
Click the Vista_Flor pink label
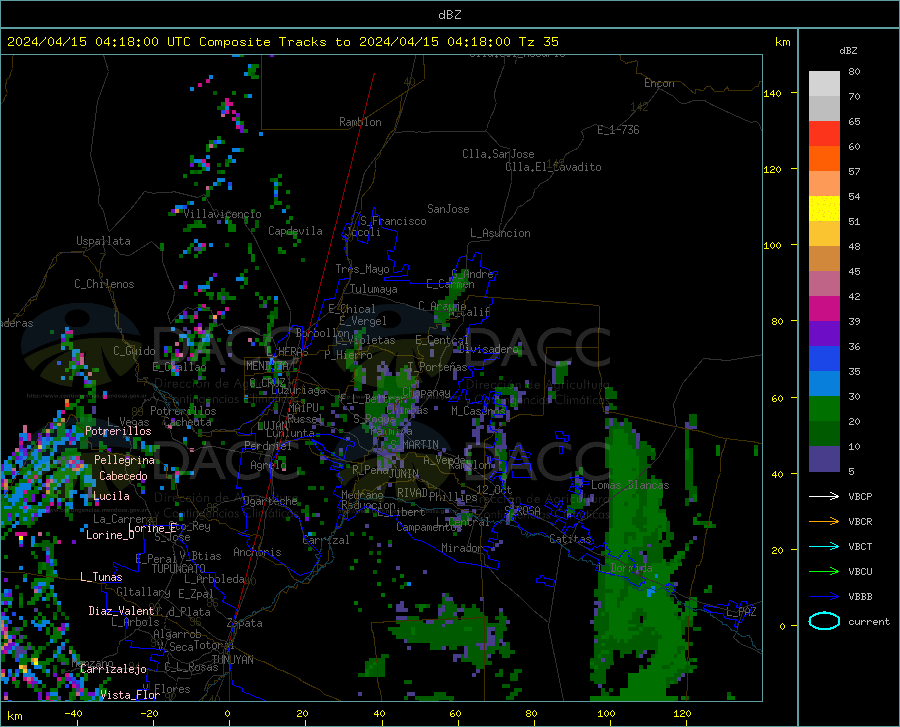(x=130, y=695)
